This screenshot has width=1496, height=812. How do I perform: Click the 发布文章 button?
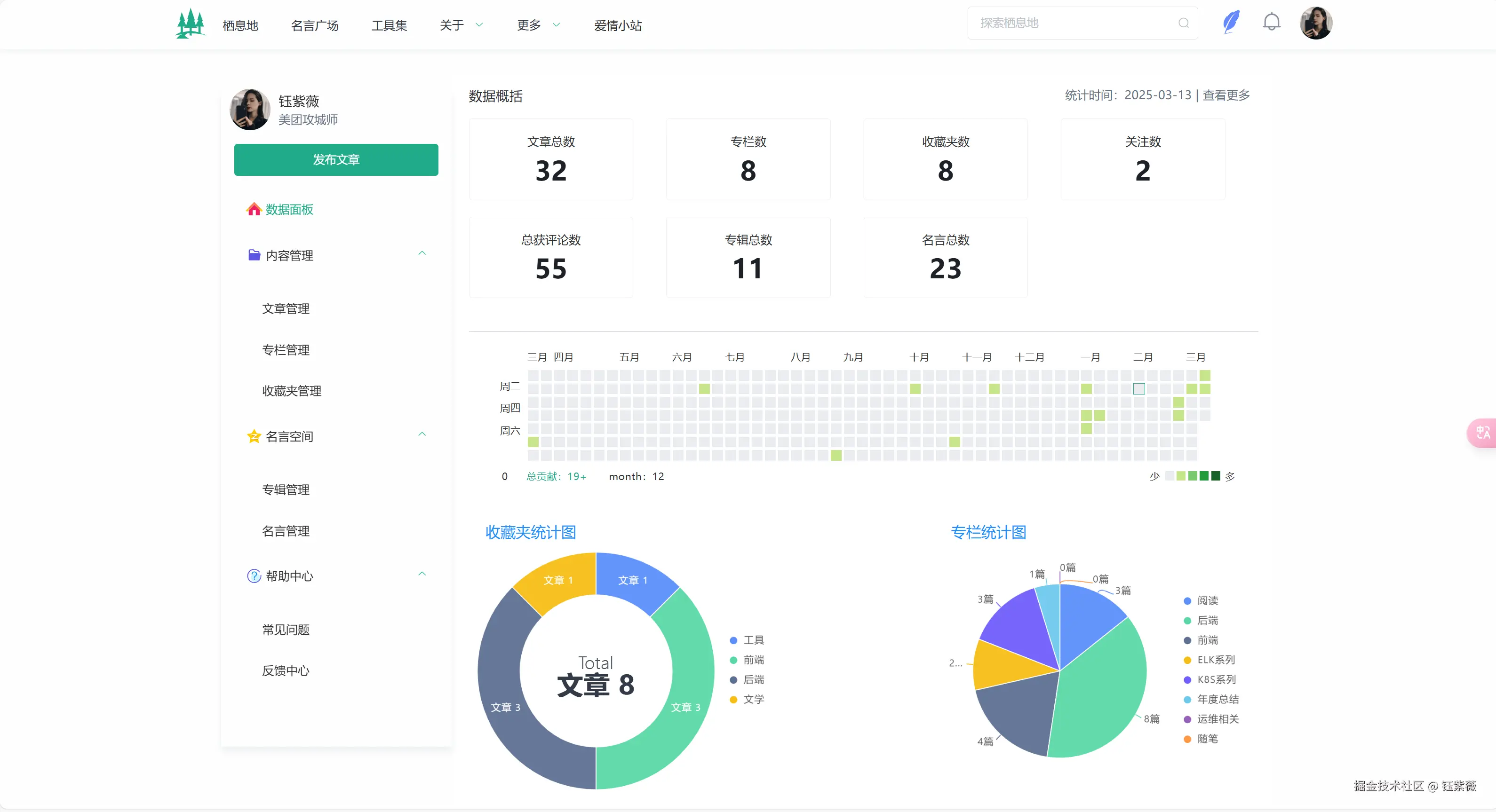[x=336, y=159]
